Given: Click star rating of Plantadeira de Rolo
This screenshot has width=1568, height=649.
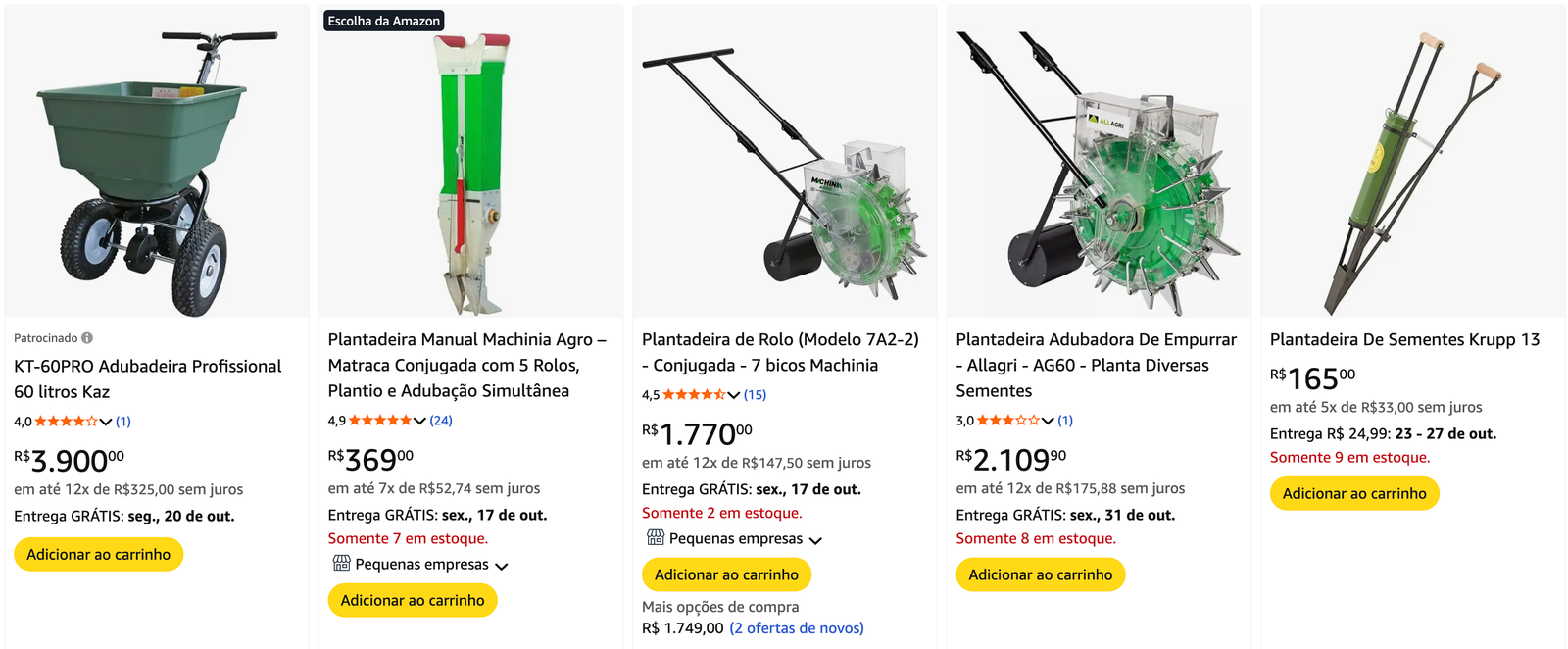Looking at the screenshot, I should (694, 395).
